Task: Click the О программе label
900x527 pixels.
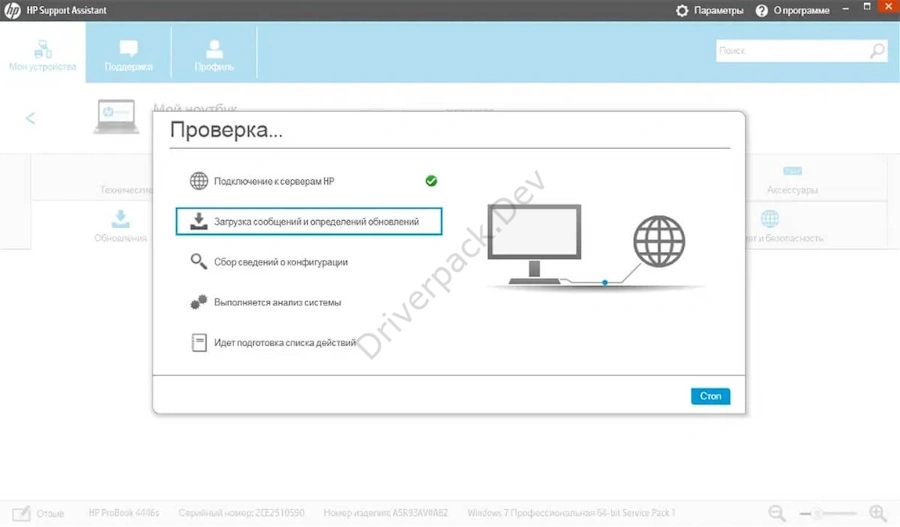Action: point(801,10)
